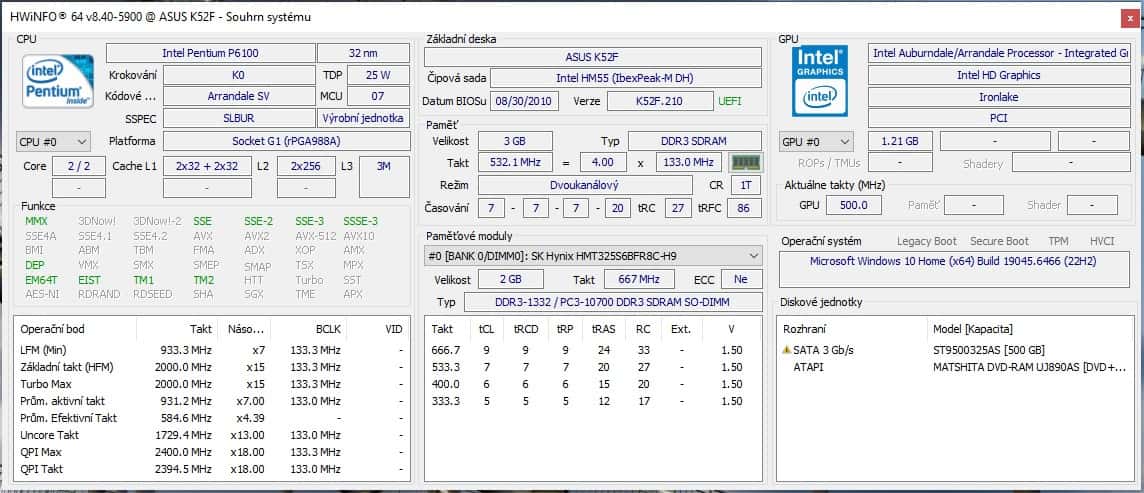This screenshot has width=1144, height=493.
Task: Click the green memory module icon
Action: pyautogui.click(x=746, y=162)
